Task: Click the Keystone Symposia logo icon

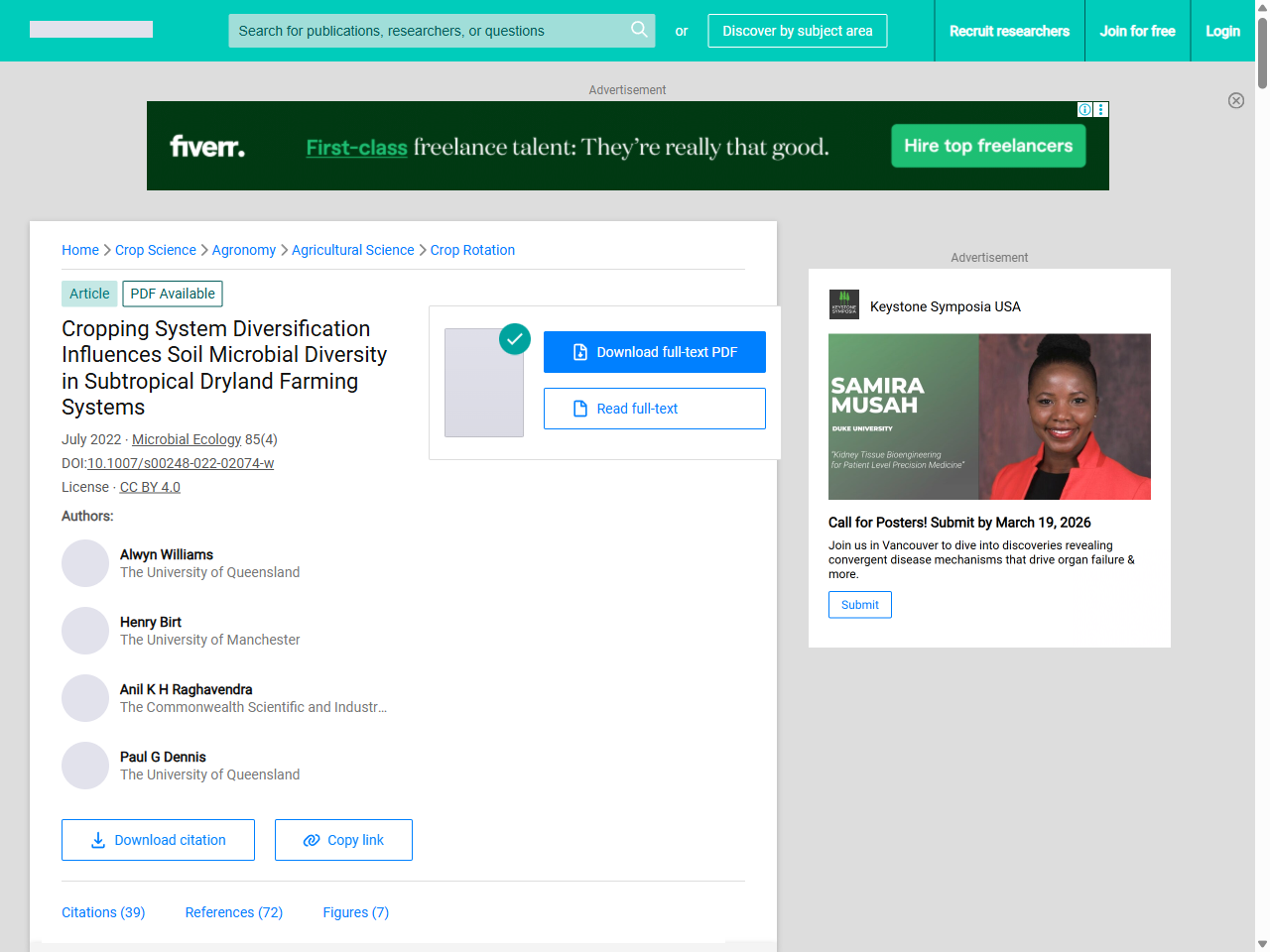Action: coord(843,304)
